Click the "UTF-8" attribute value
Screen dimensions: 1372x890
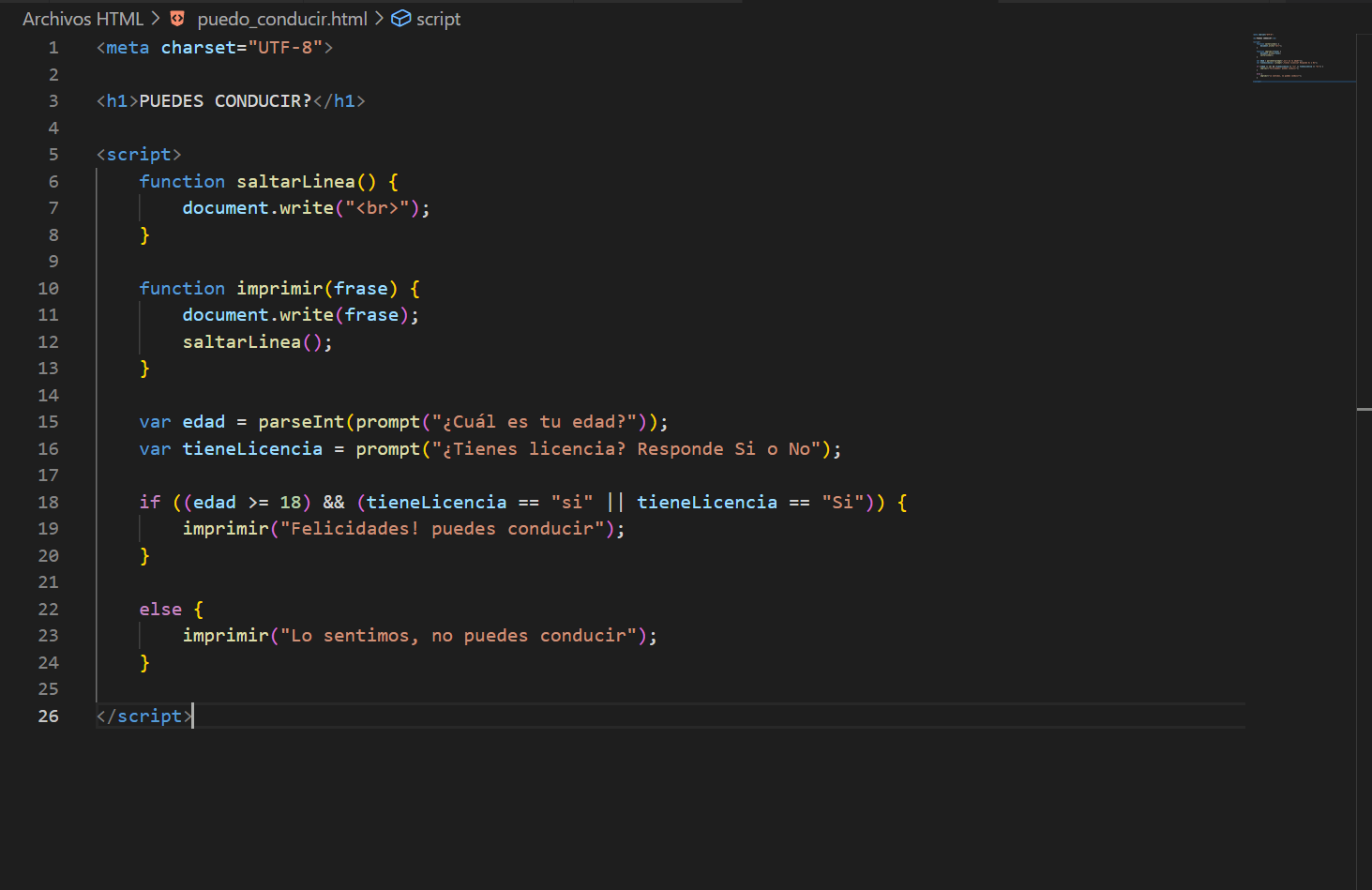tap(285, 48)
